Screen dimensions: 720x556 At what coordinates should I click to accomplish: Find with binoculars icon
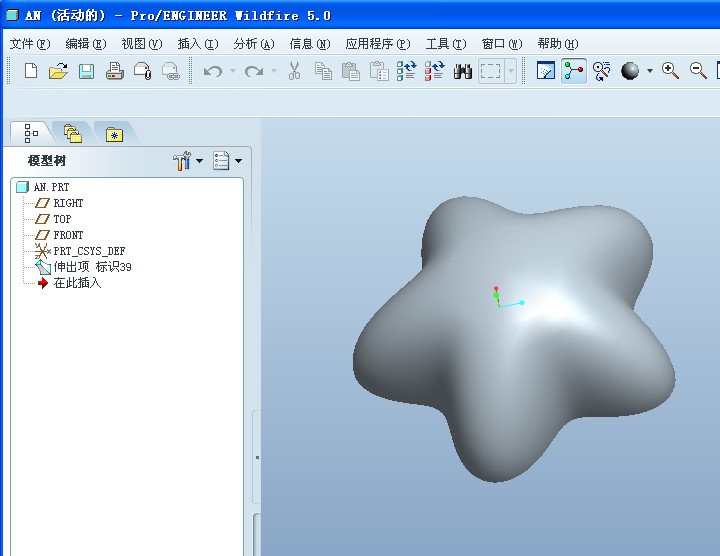pos(463,71)
